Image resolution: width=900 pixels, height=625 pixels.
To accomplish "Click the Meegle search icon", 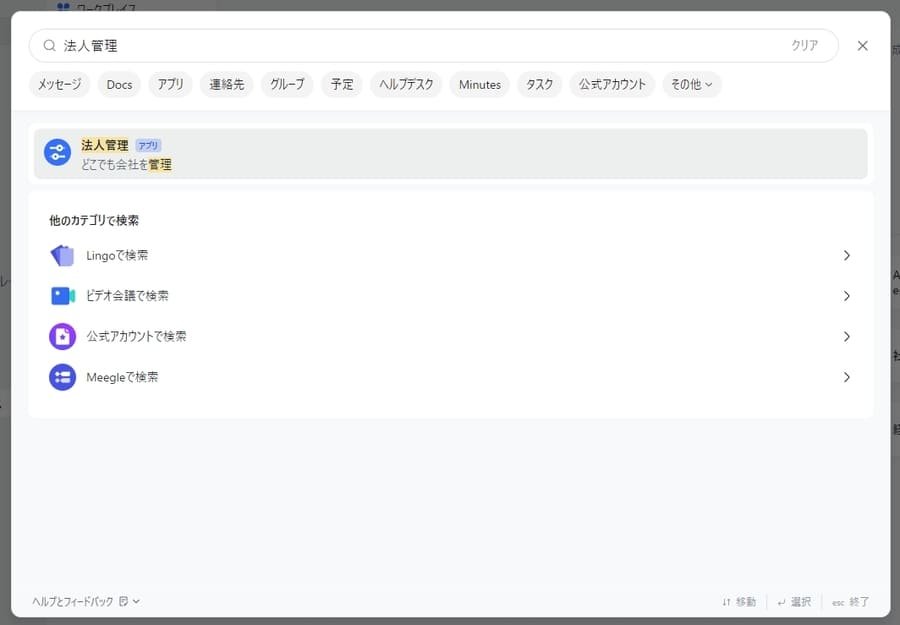I will pos(62,377).
